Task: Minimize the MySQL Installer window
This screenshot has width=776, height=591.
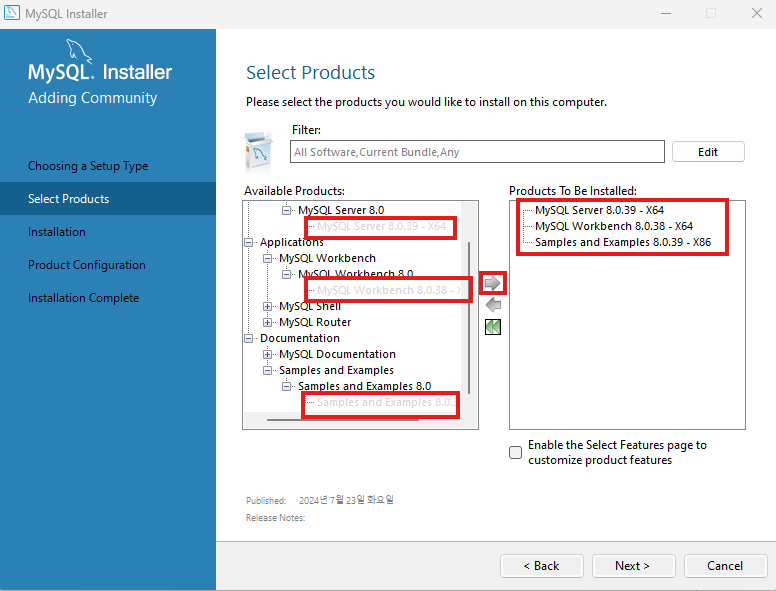Action: [x=666, y=13]
